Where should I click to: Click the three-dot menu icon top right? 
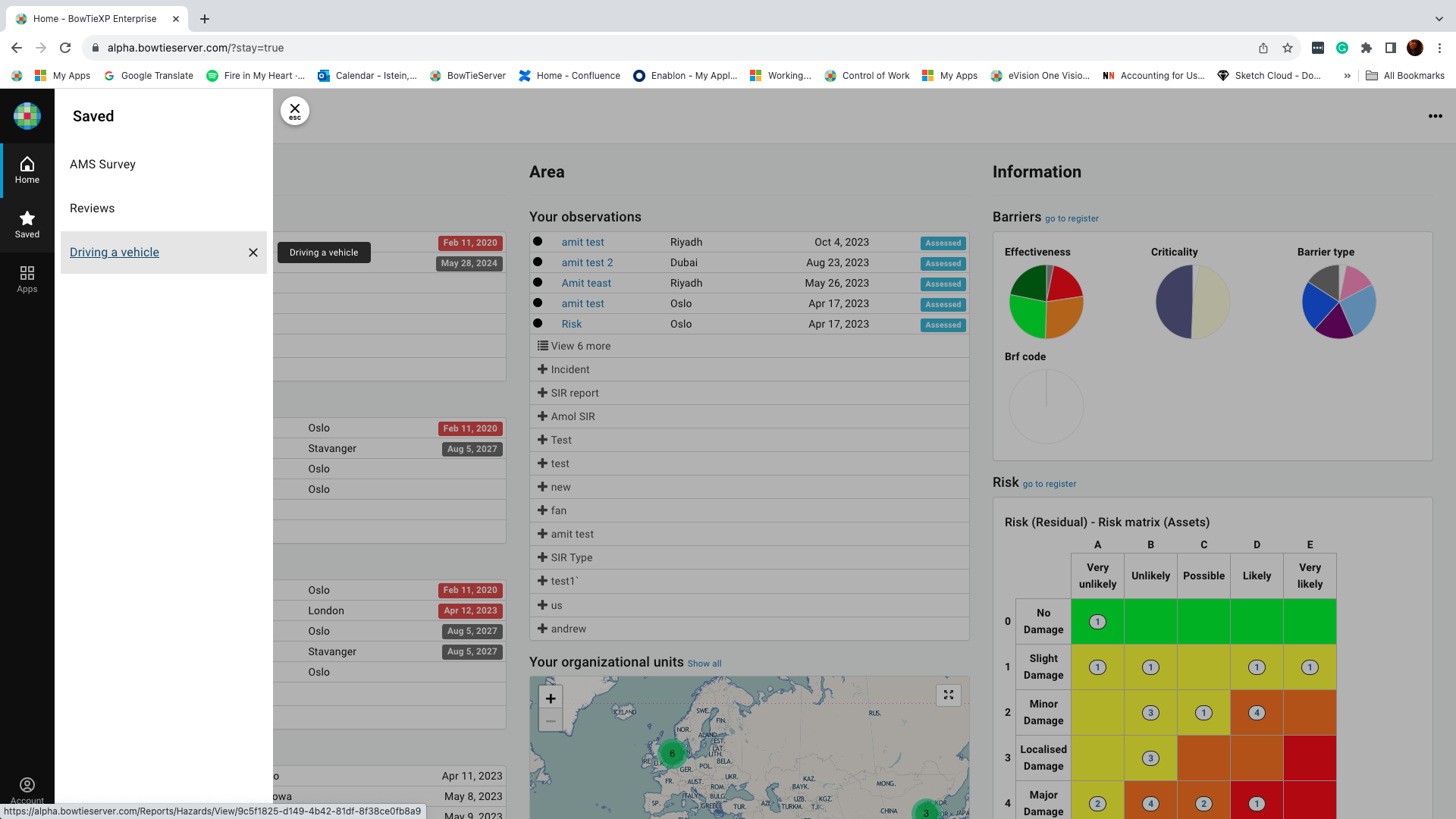pos(1436,116)
